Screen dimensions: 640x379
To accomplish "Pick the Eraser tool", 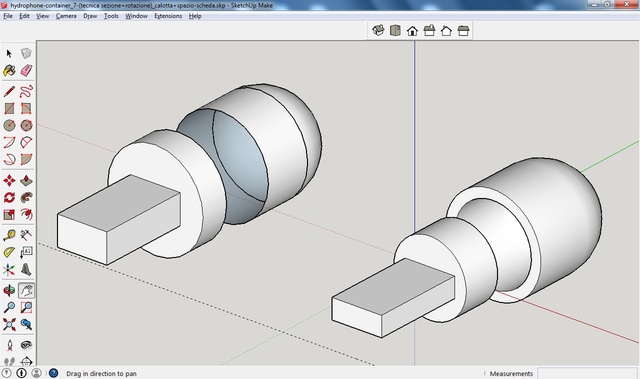I will pyautogui.click(x=26, y=70).
